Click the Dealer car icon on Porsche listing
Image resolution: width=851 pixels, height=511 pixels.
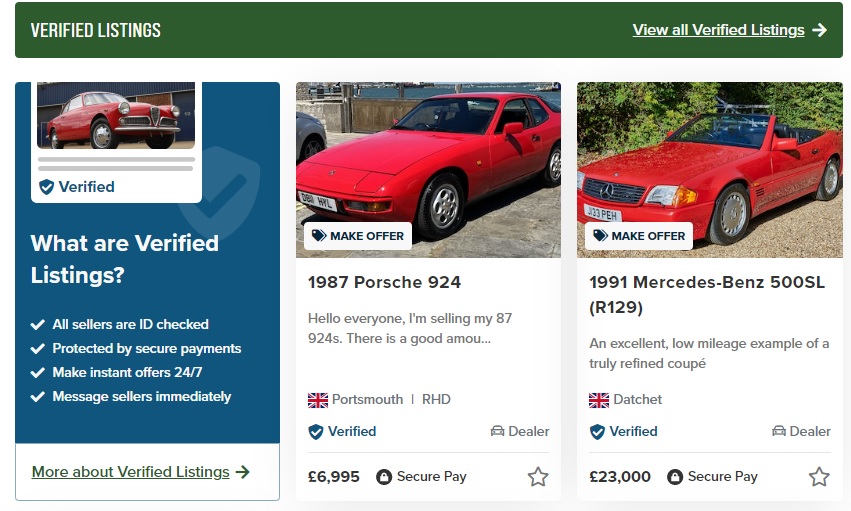pyautogui.click(x=497, y=431)
